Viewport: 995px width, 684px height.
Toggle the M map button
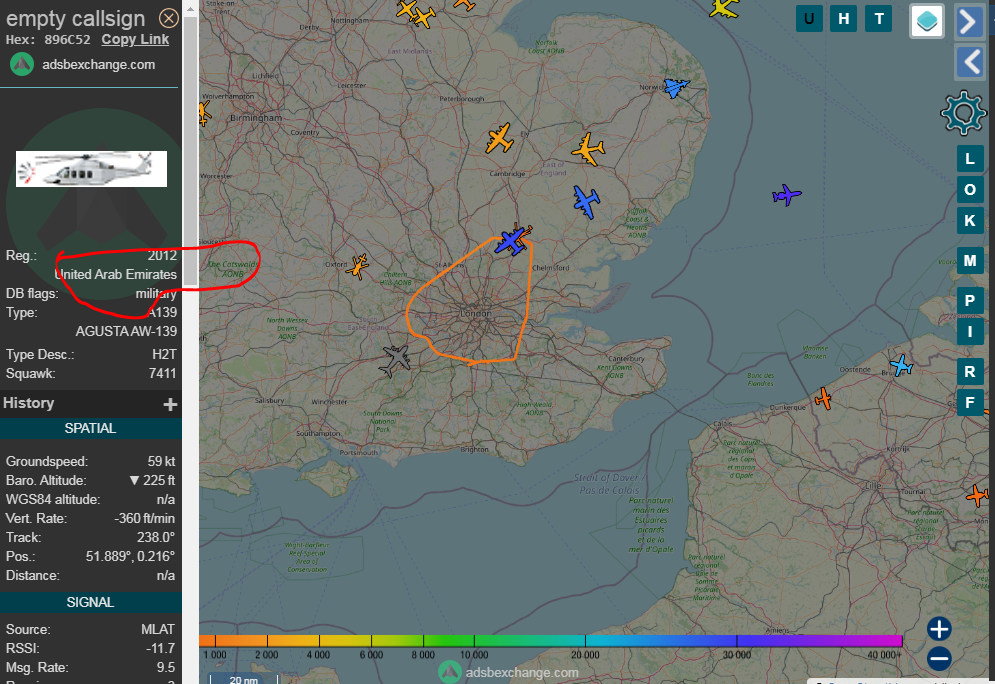pyautogui.click(x=970, y=261)
